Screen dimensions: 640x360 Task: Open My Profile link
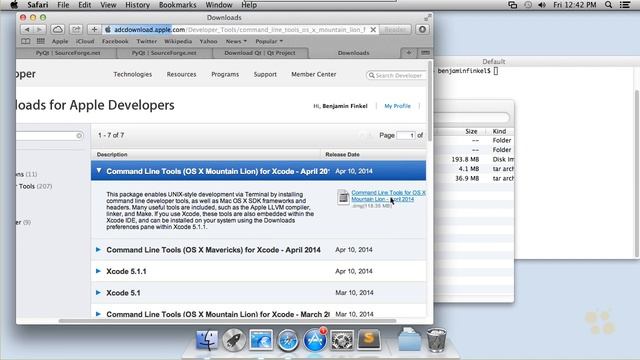coord(397,106)
